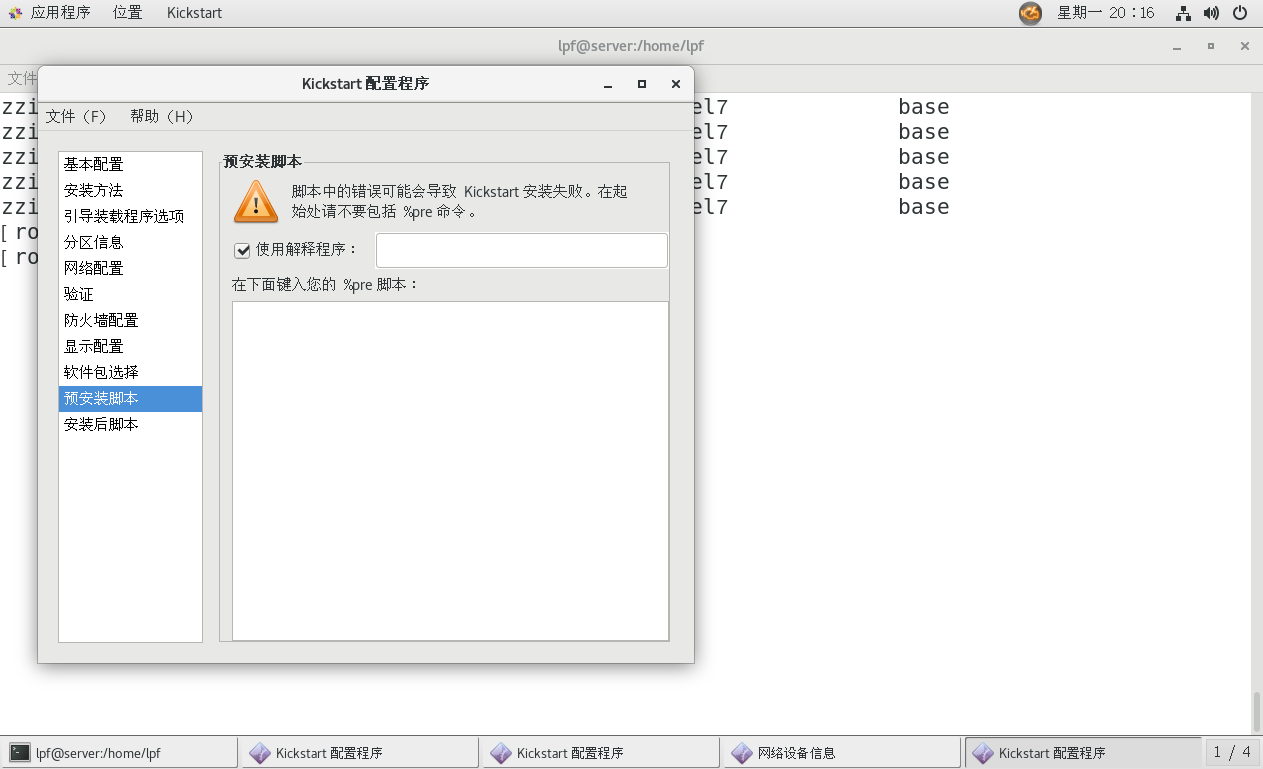This screenshot has width=1263, height=769.
Task: Select 网络配置 in the sidebar list
Action: [130, 268]
